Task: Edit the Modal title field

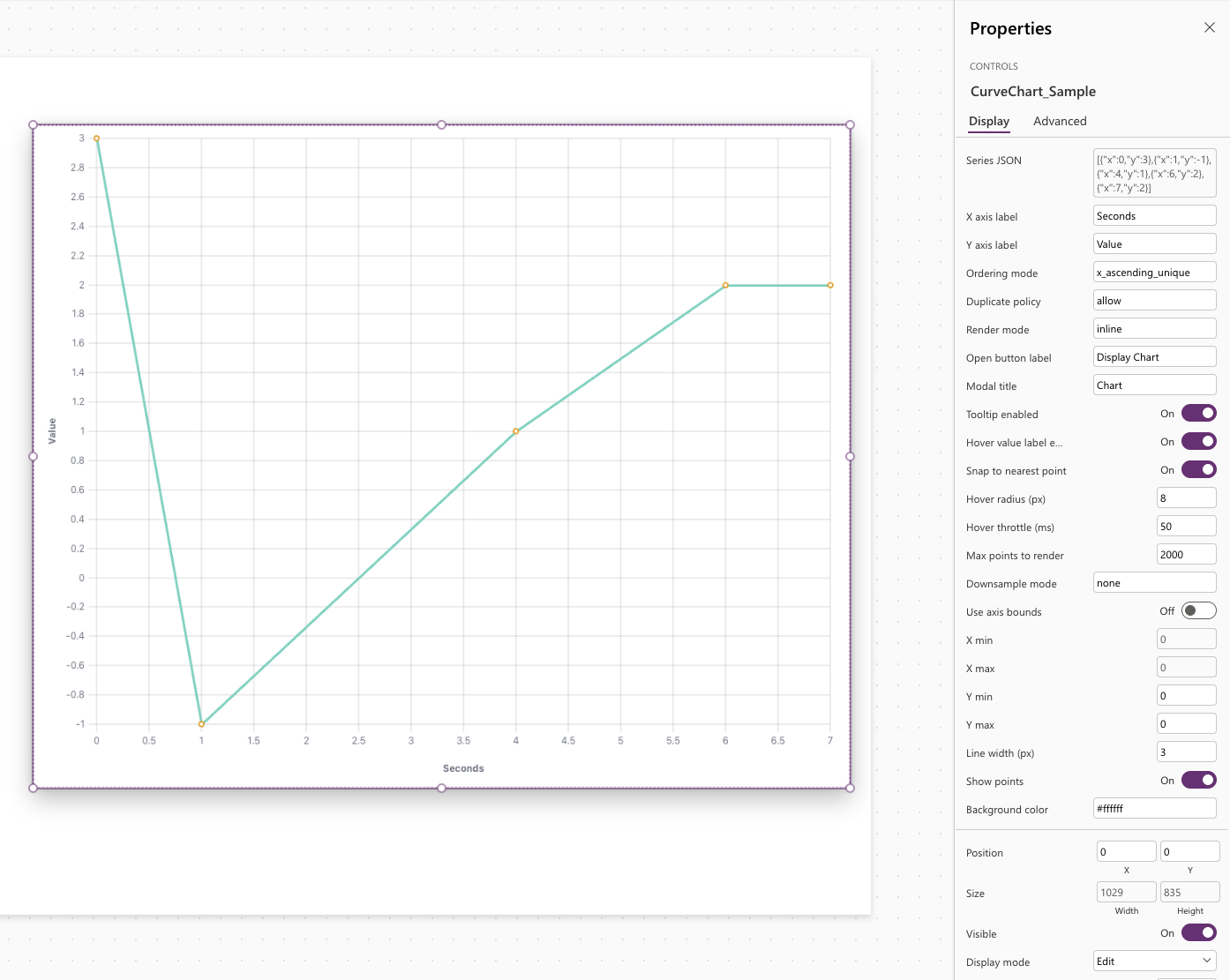Action: [x=1154, y=385]
